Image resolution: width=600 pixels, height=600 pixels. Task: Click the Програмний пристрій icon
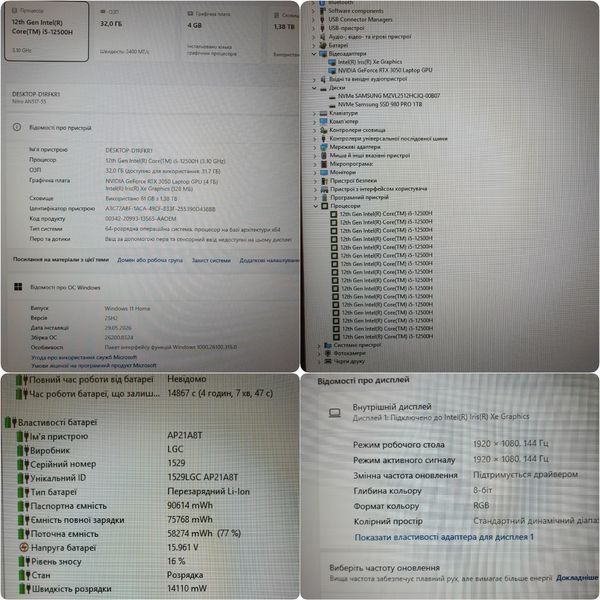(x=324, y=197)
